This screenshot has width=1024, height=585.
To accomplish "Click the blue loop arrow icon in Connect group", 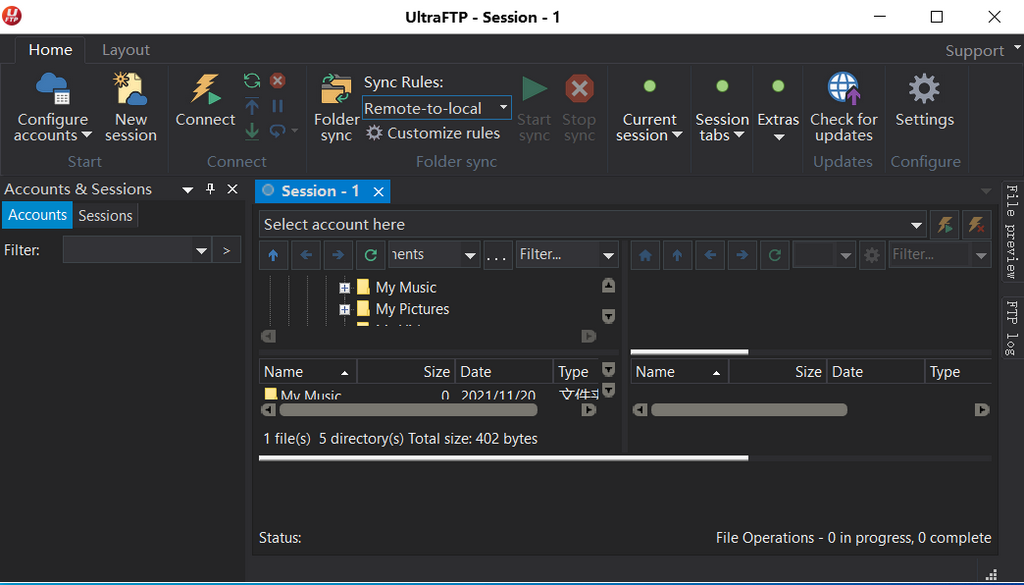I will [277, 131].
